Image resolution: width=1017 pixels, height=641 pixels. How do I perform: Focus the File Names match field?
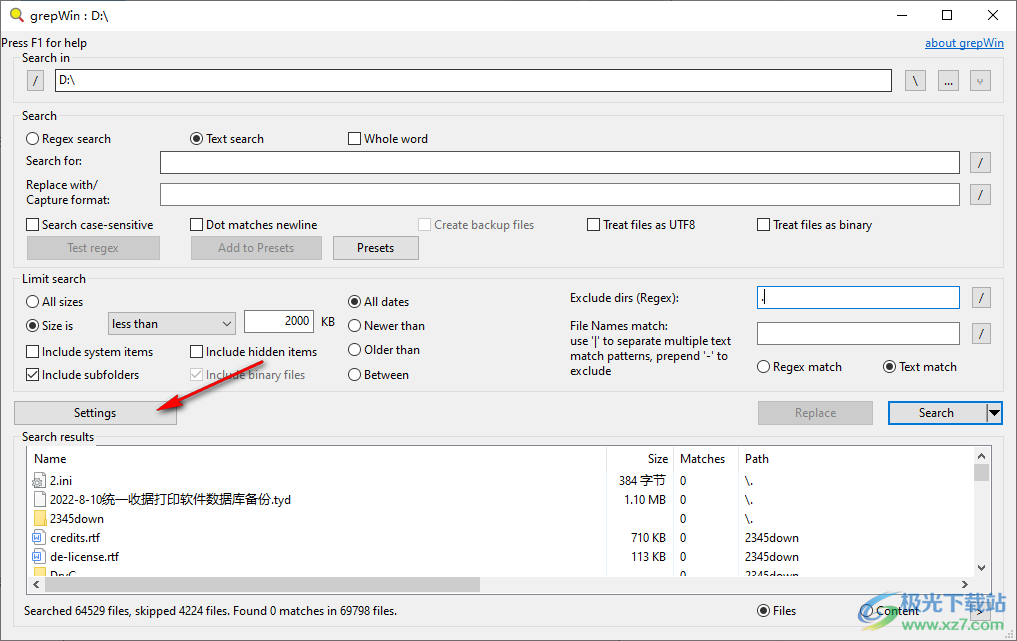tap(858, 333)
